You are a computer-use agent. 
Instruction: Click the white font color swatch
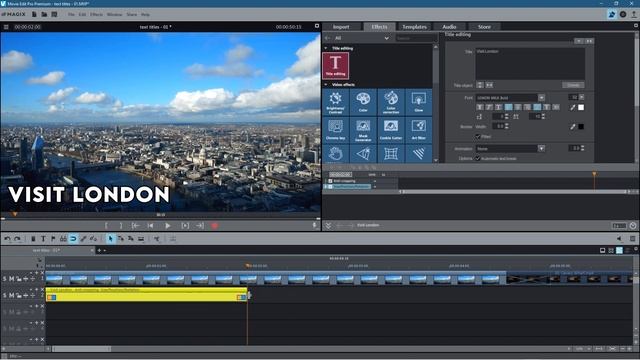pos(581,107)
